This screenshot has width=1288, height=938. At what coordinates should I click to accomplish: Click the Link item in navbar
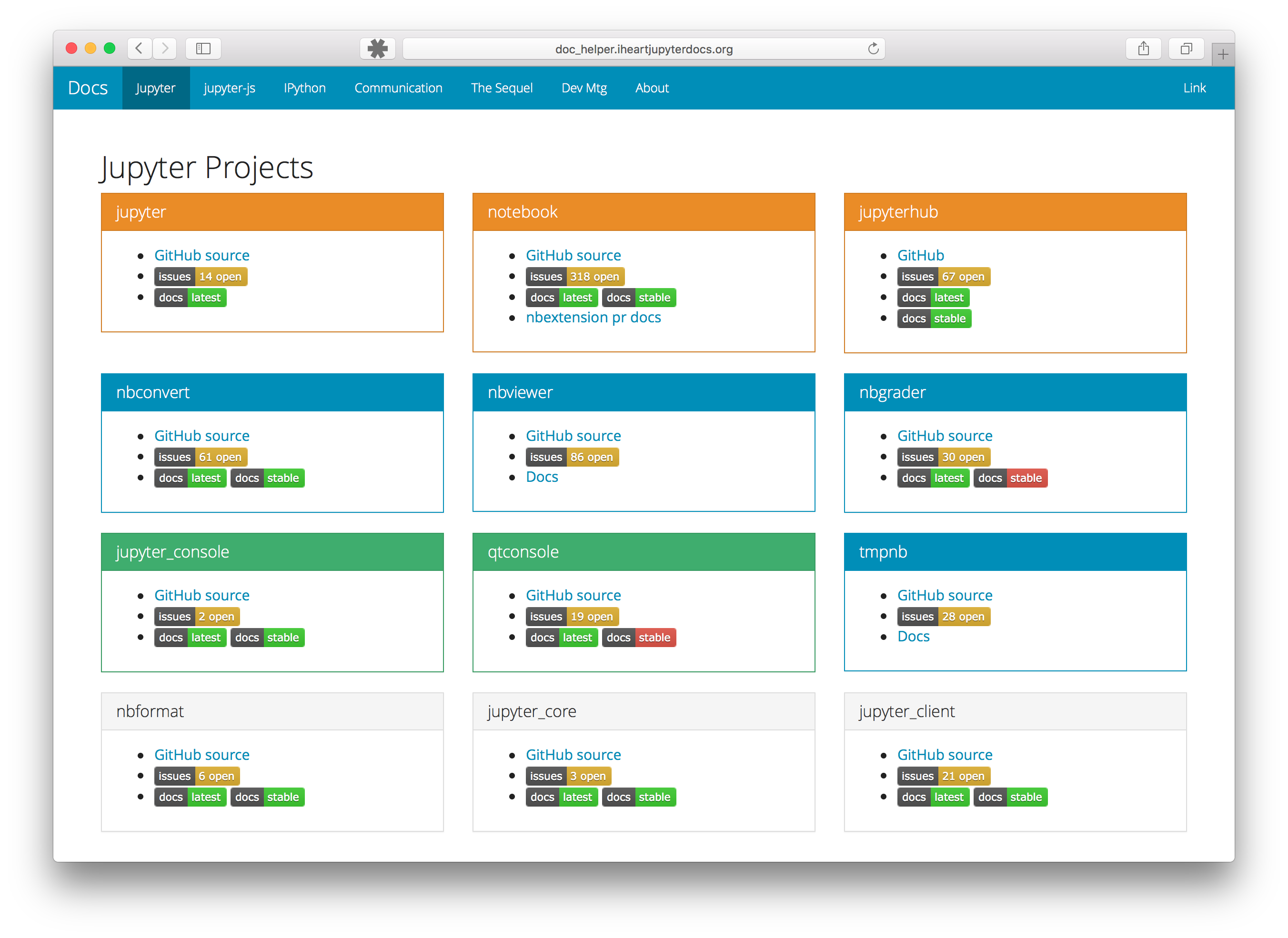point(1194,88)
